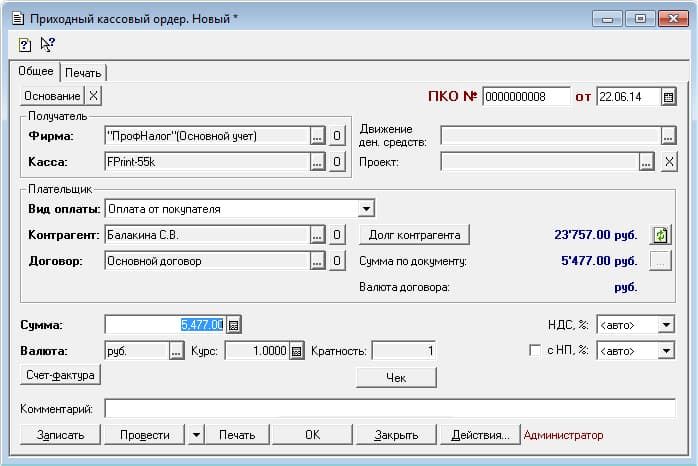Viewport: 698px width, 466px height.
Task: Refresh counterparty debt with green icon
Action: 661,235
